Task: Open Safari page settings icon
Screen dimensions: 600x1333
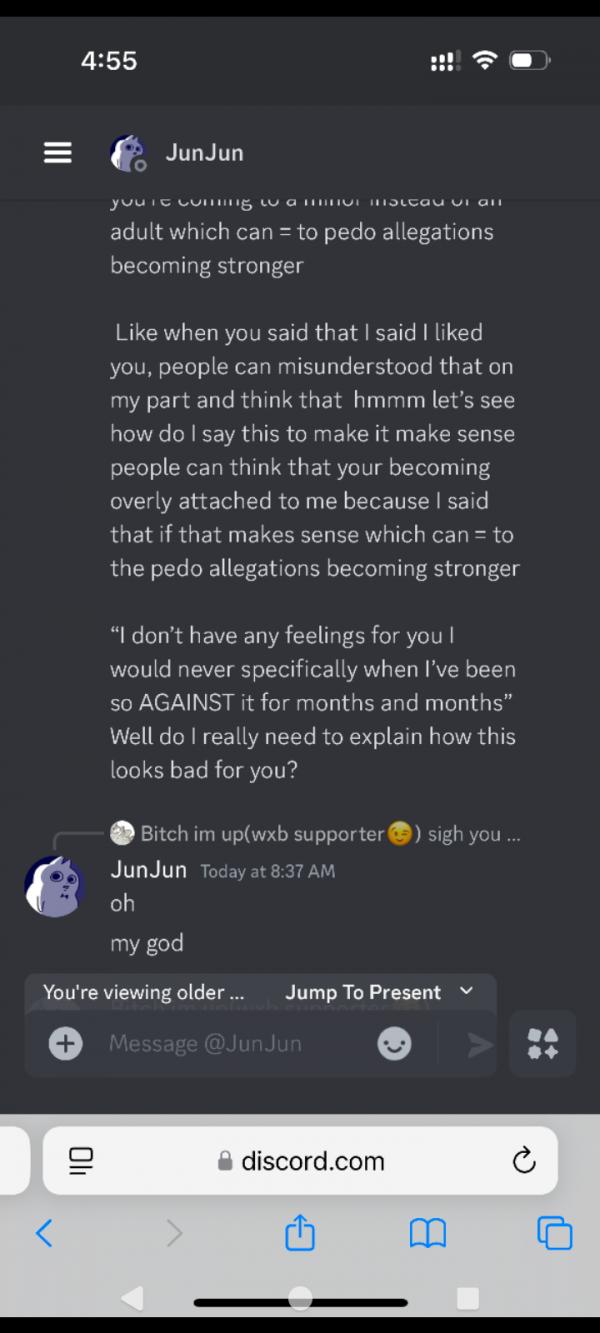Action: tap(81, 1160)
